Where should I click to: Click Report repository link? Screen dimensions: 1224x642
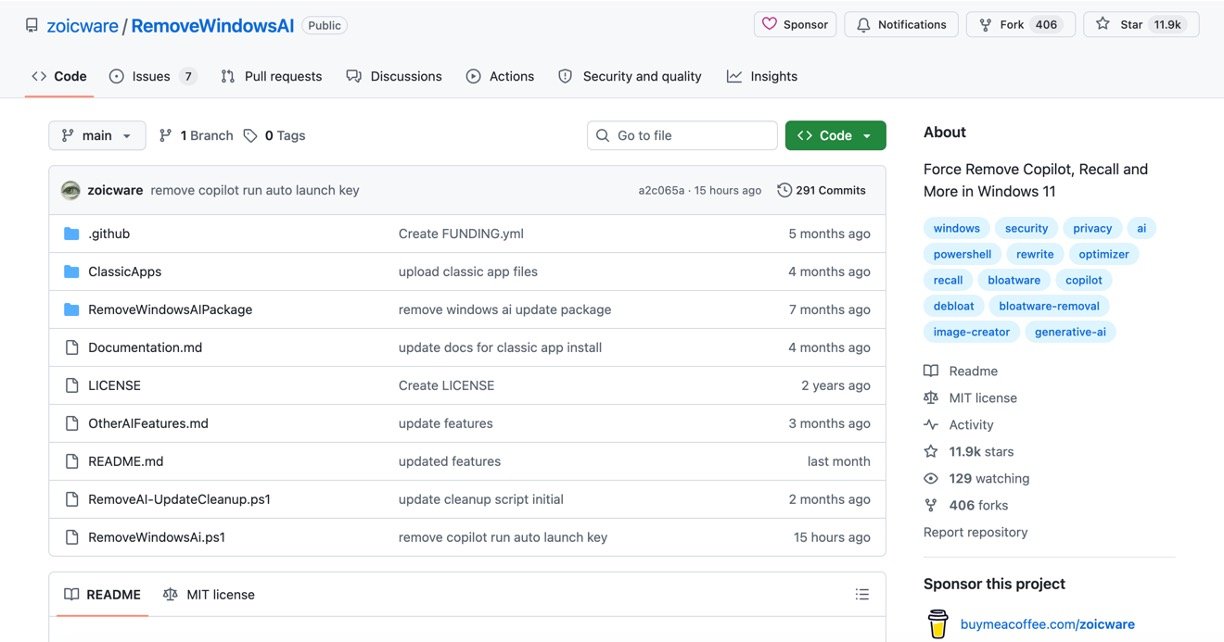(x=975, y=533)
